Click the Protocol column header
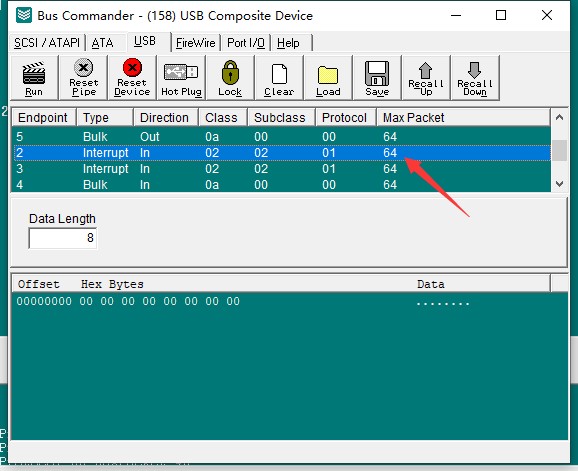The image size is (578, 471). click(346, 118)
